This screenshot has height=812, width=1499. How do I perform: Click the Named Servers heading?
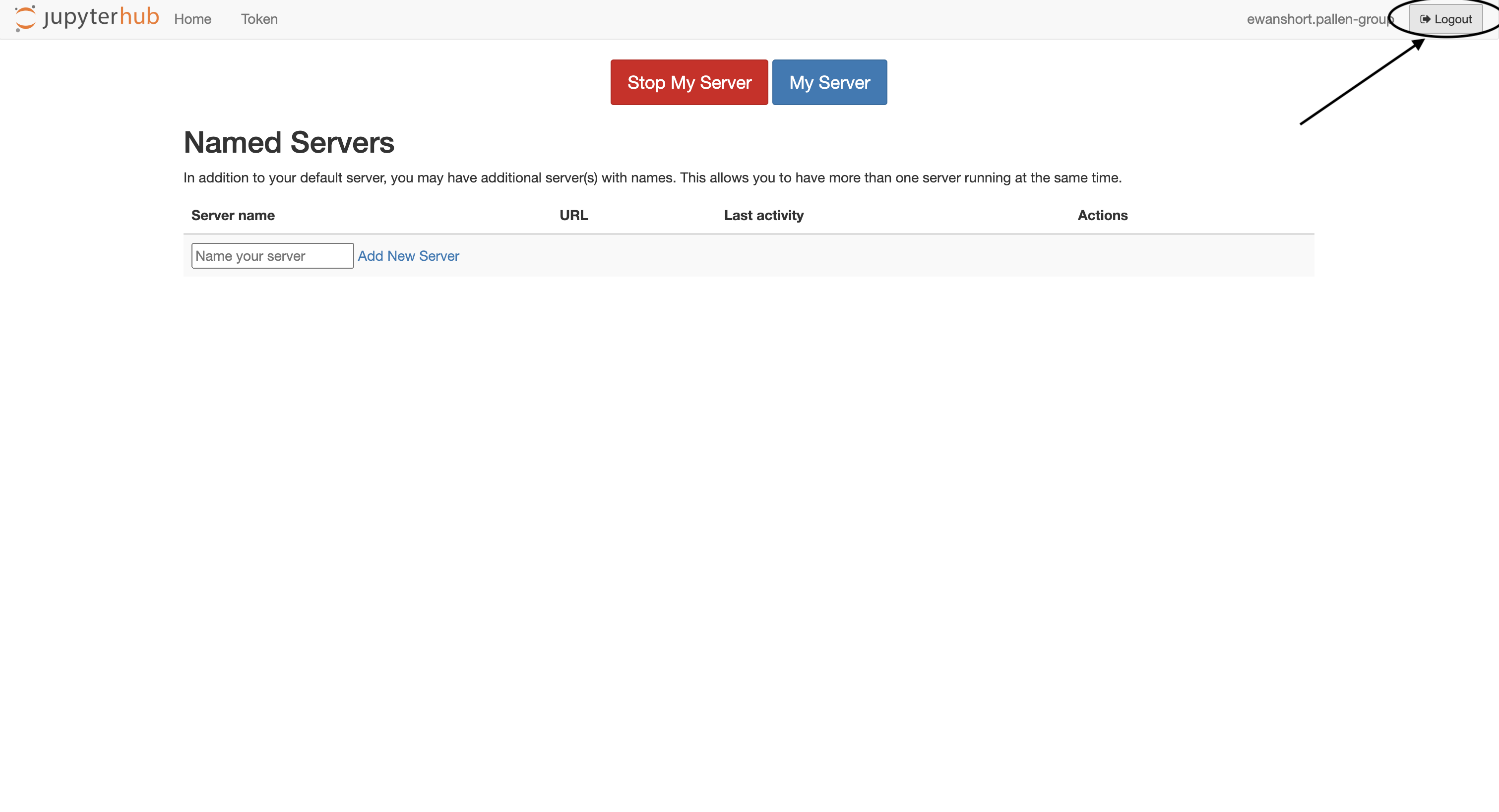pos(289,142)
